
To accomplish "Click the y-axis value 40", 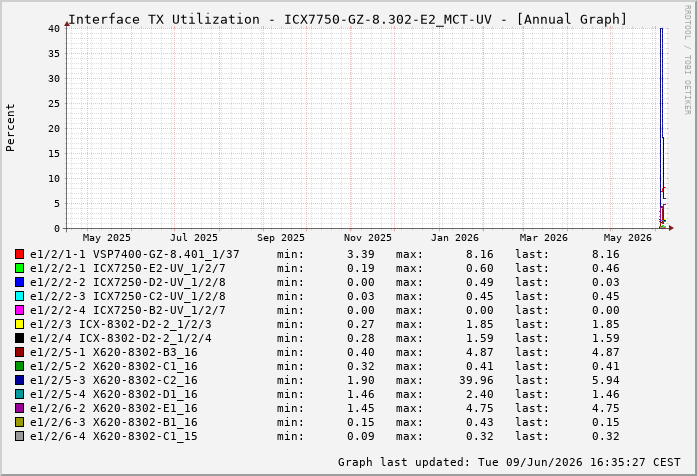I will [54, 28].
